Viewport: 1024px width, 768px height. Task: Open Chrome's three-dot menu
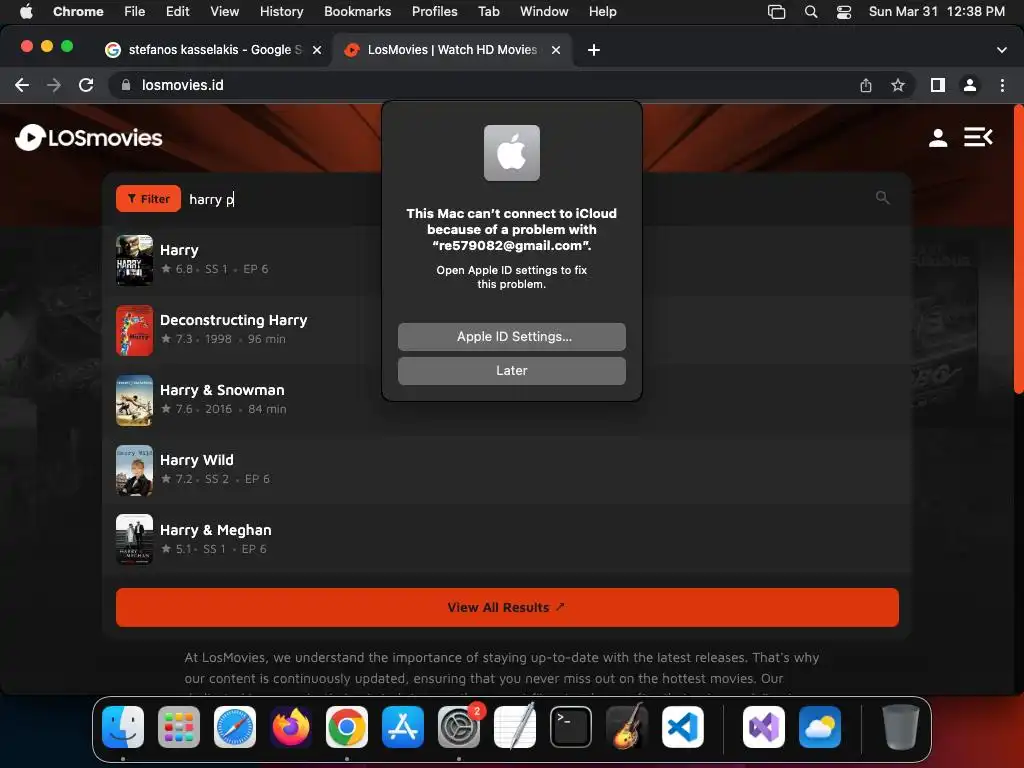1002,85
